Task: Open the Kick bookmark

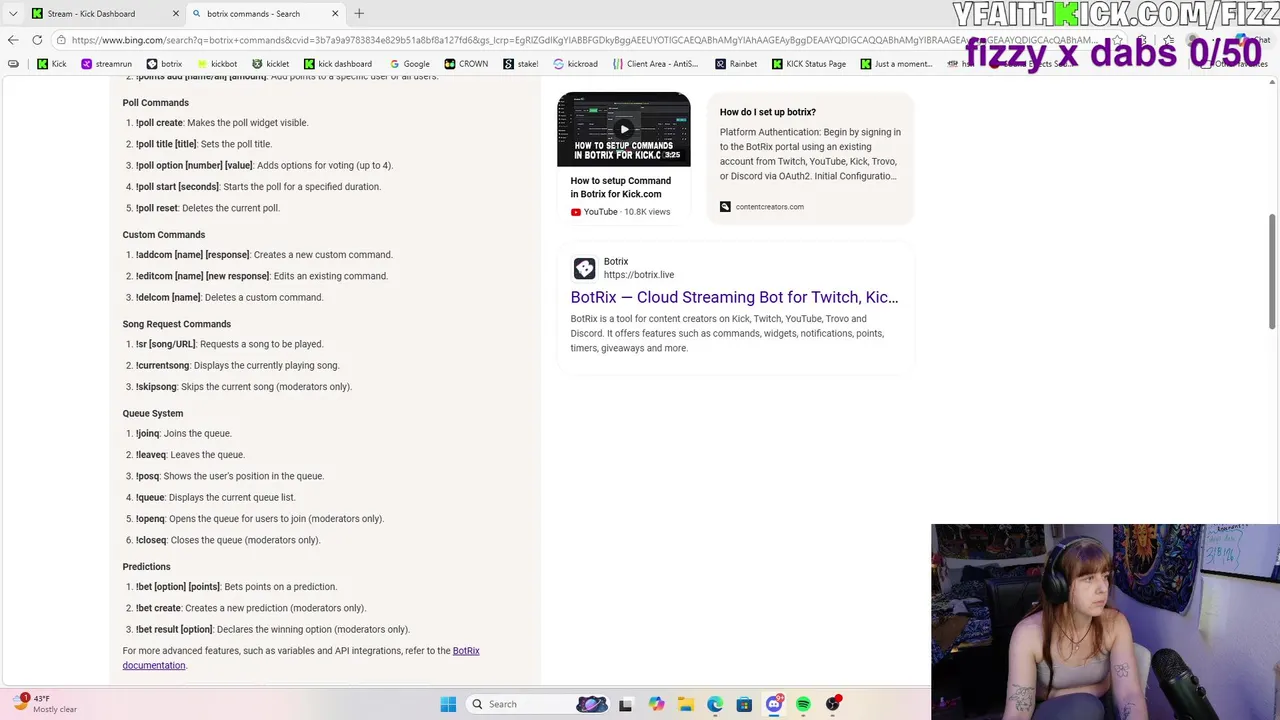Action: (x=52, y=64)
